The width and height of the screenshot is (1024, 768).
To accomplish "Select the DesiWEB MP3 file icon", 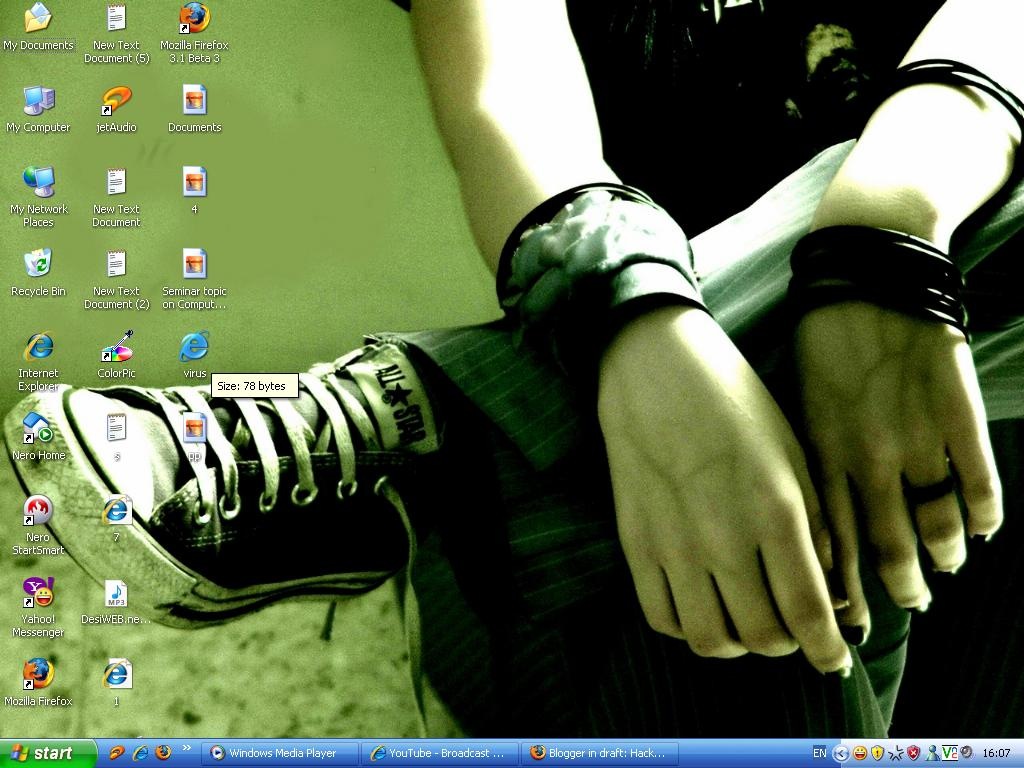I will tap(116, 594).
